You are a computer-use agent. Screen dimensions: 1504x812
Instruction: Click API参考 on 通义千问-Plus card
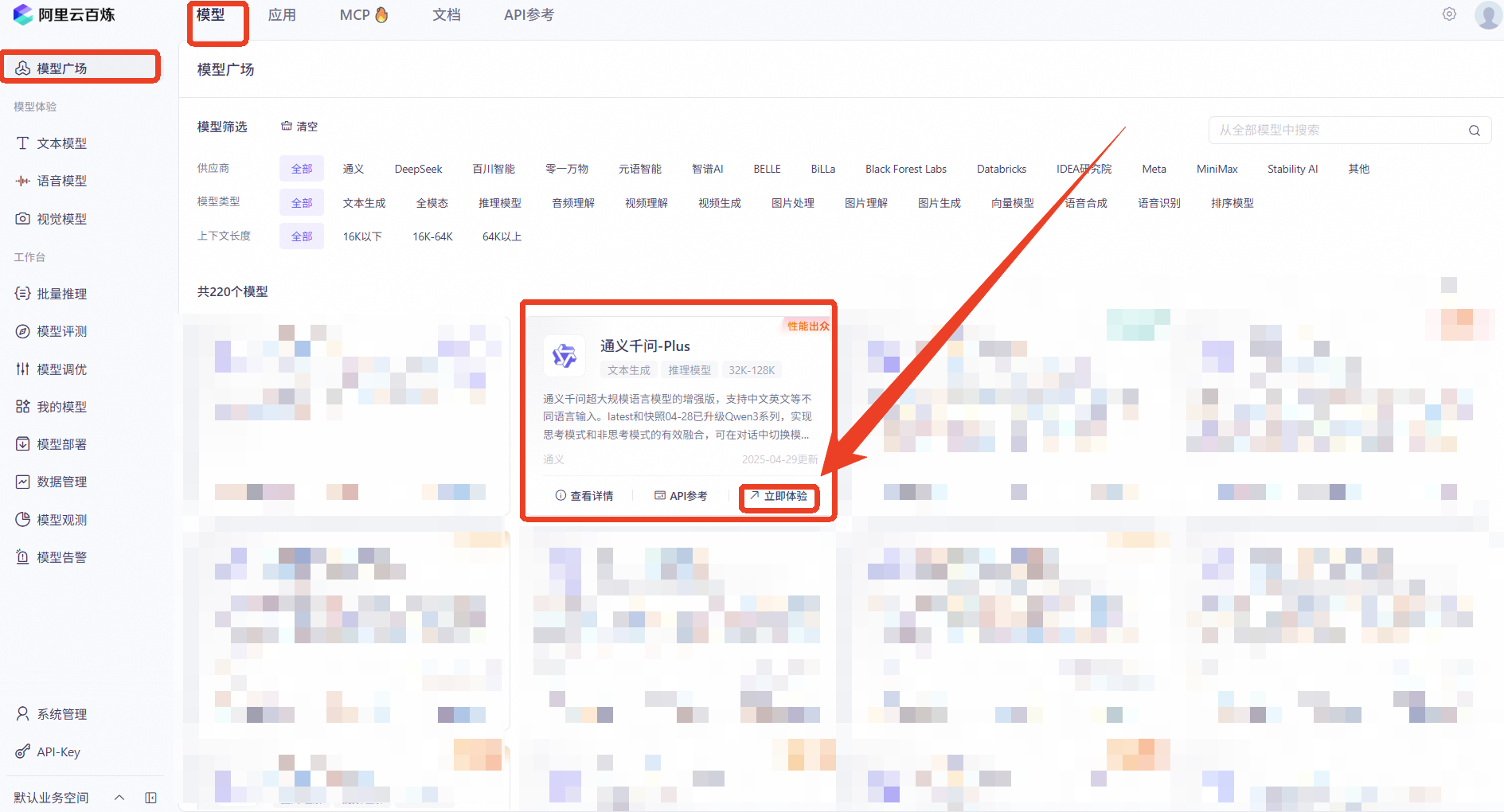[x=681, y=496]
